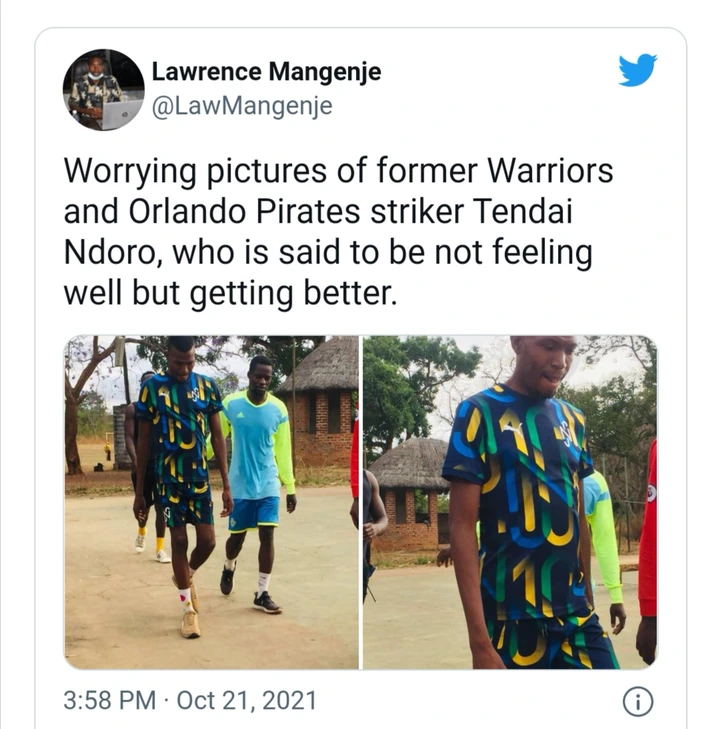Open Lawrence Mangenje's profile picture

point(103,89)
